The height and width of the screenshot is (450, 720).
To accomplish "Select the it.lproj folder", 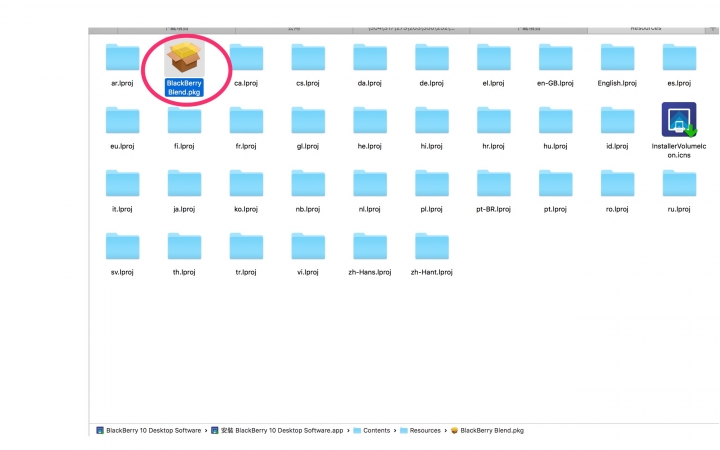I will (122, 183).
